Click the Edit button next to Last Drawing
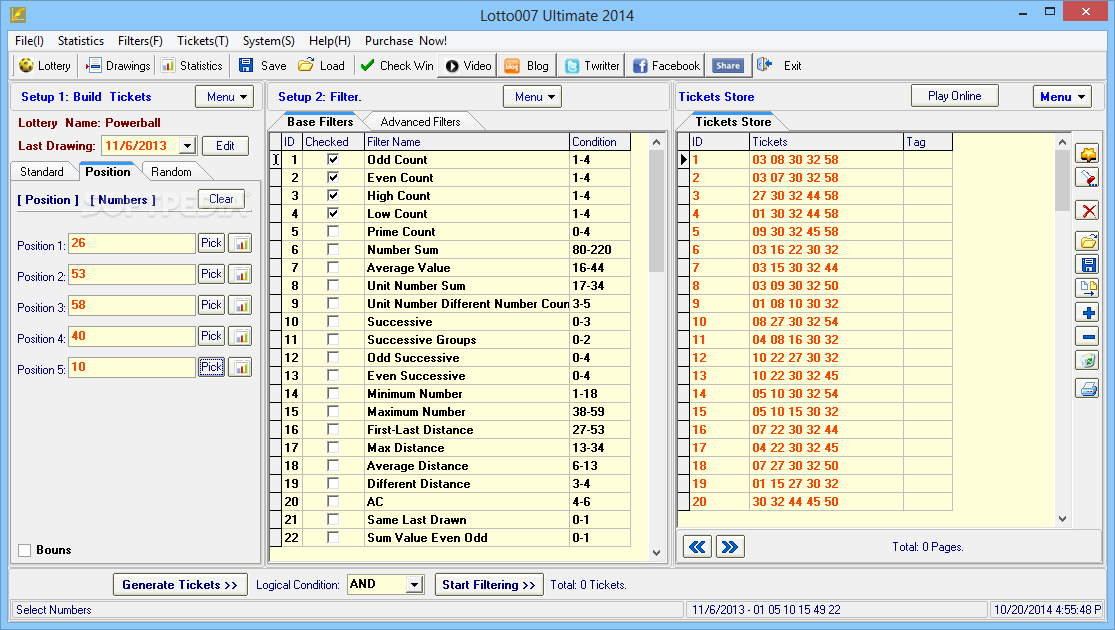The height and width of the screenshot is (630, 1115). click(225, 146)
